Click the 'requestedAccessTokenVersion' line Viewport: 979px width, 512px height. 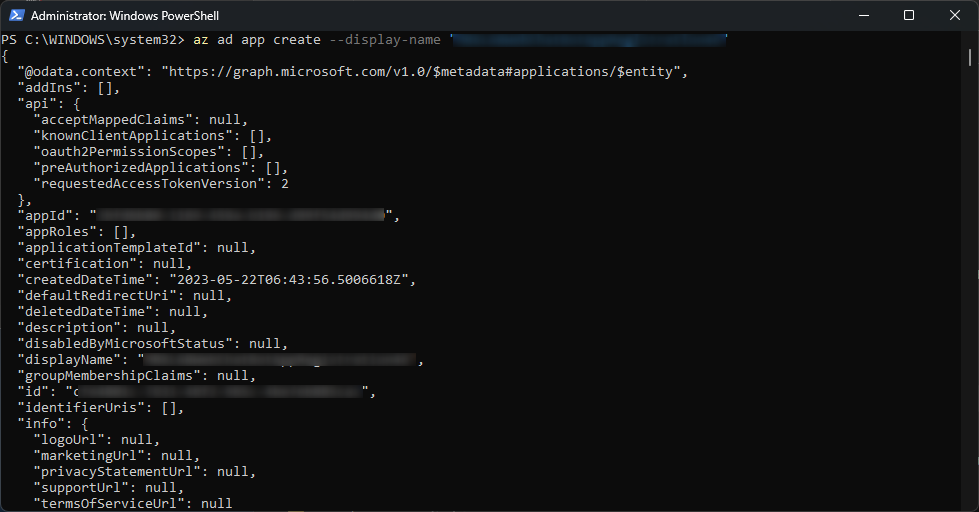160,184
